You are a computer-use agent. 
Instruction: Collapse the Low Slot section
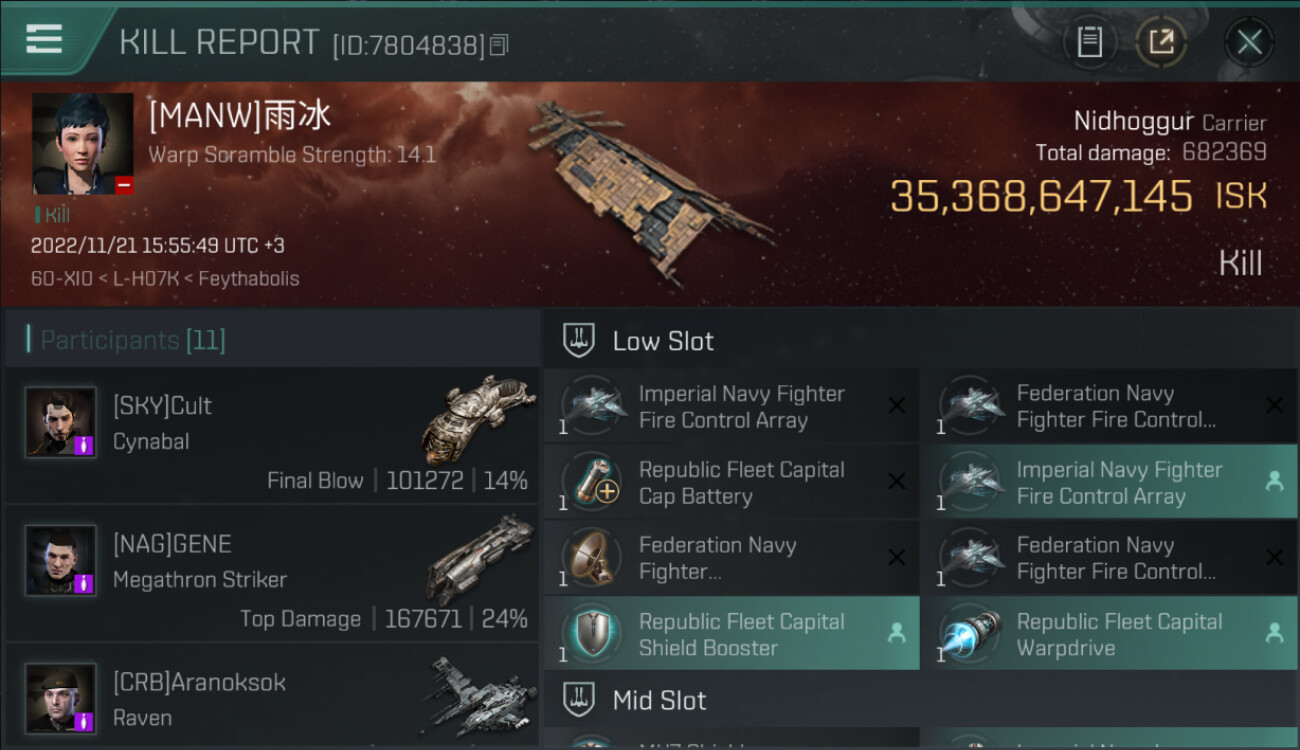pyautogui.click(x=921, y=341)
